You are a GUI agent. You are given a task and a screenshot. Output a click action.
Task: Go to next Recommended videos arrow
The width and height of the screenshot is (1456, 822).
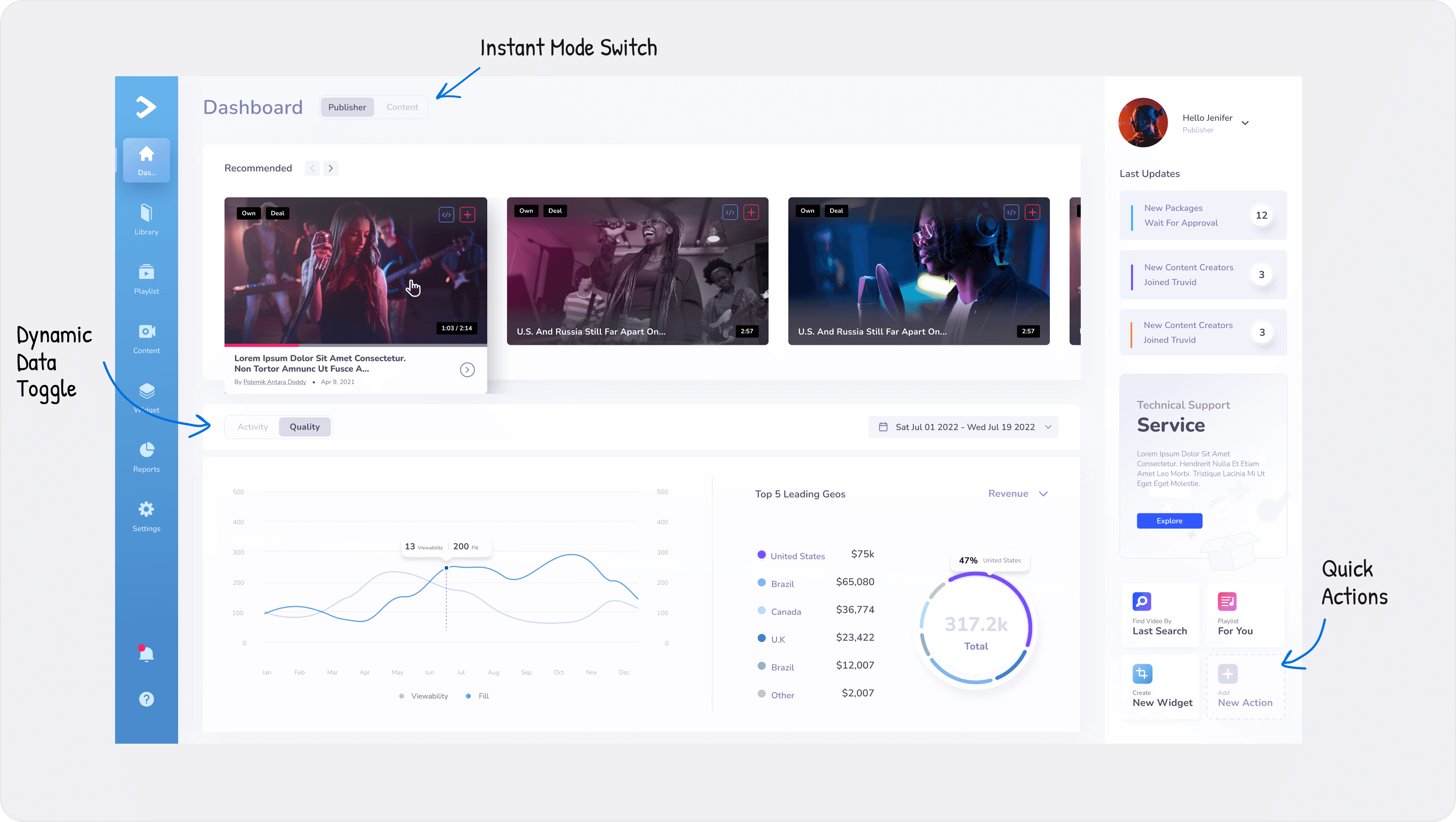tap(331, 168)
